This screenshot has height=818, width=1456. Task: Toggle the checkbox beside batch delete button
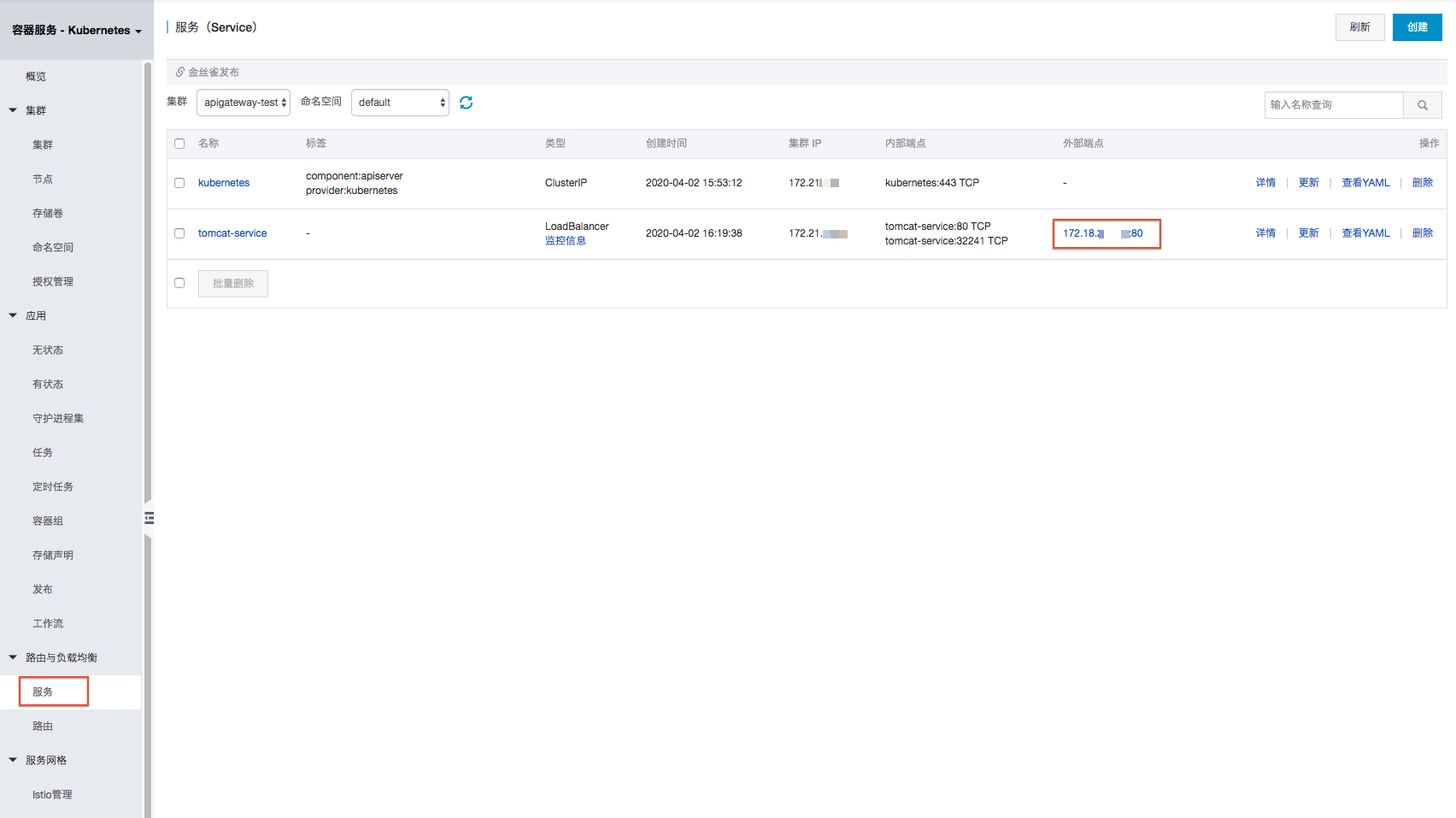[179, 283]
